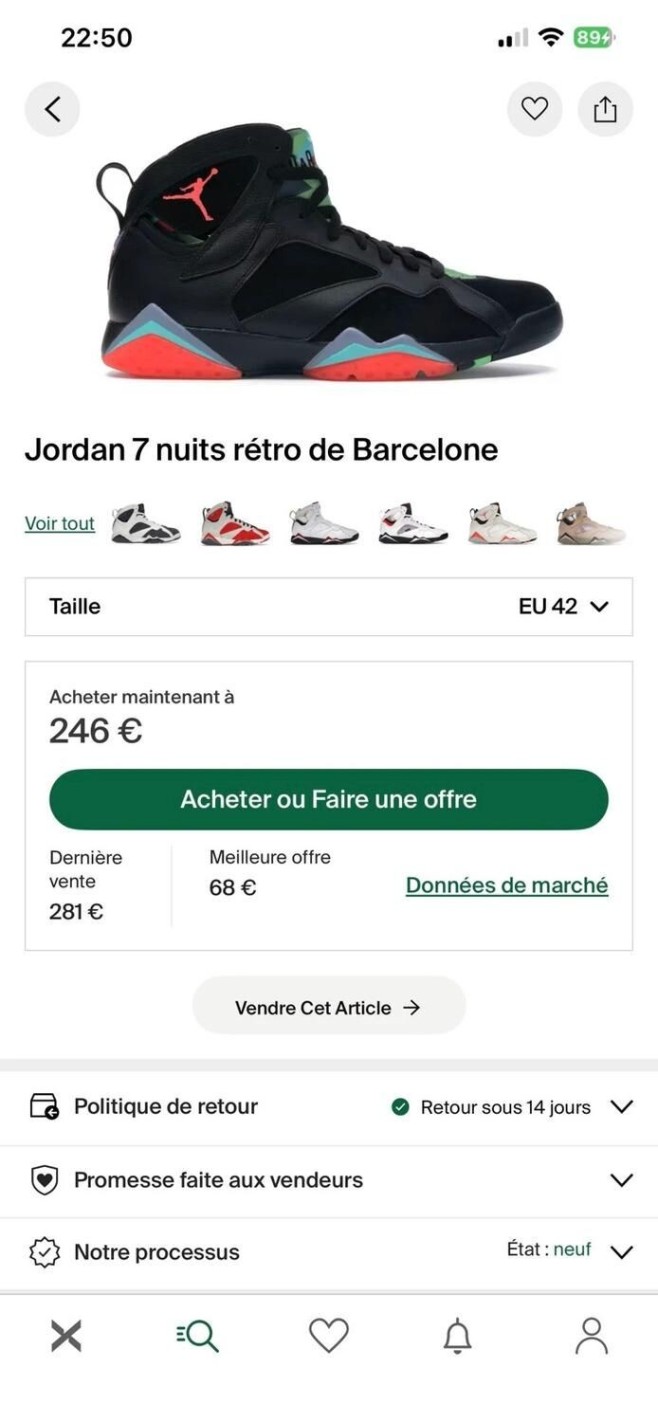The width and height of the screenshot is (658, 1422).
Task: Expand the Politique de retour section
Action: [329, 1107]
